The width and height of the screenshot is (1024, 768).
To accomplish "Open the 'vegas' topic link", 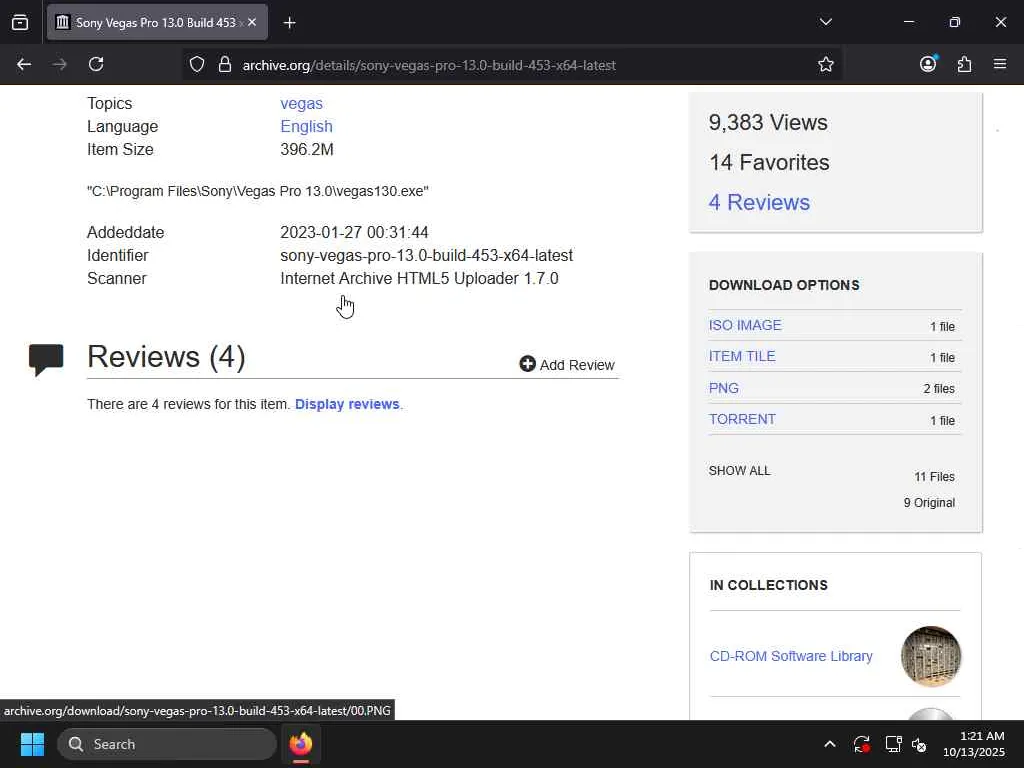I will tap(301, 103).
